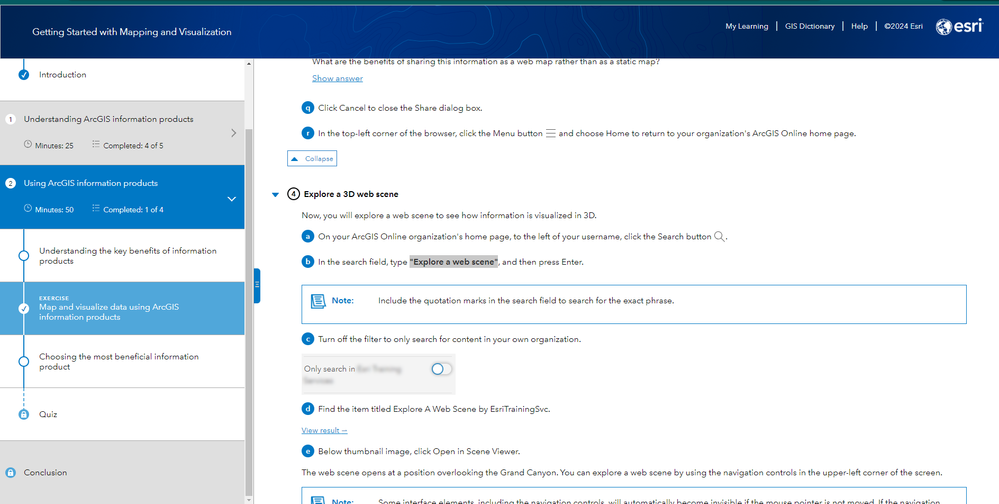Click the Only search in organization image
The width and height of the screenshot is (999, 504).
click(378, 374)
